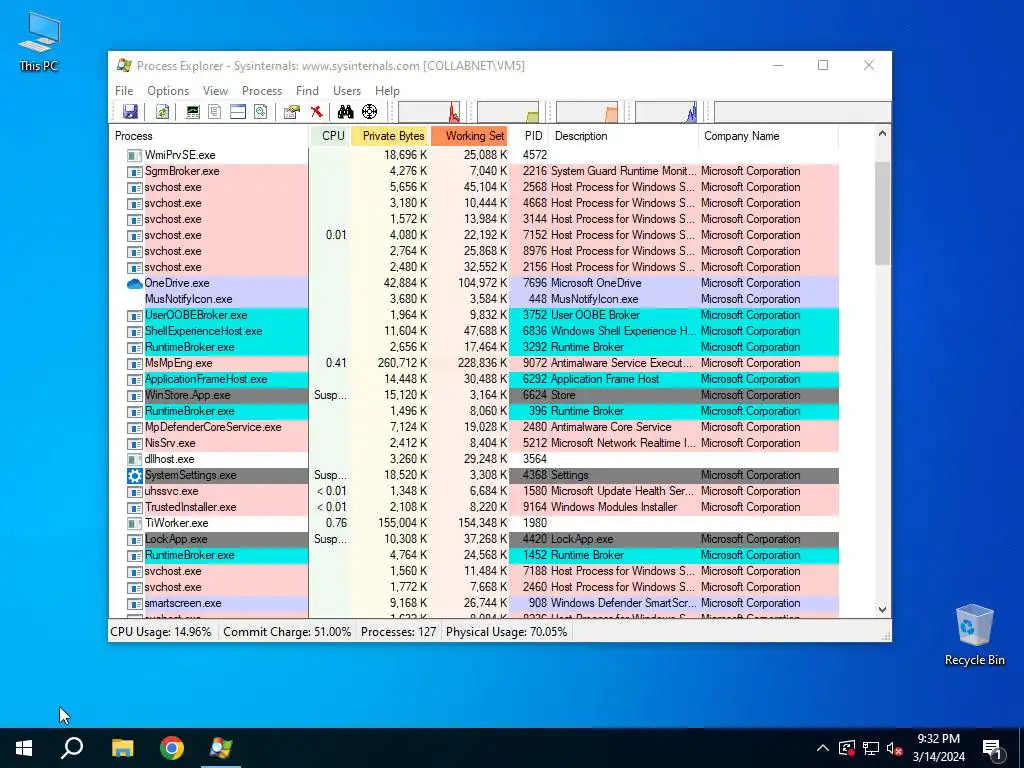Click the Refresh Now toolbar icon

[x=162, y=112]
